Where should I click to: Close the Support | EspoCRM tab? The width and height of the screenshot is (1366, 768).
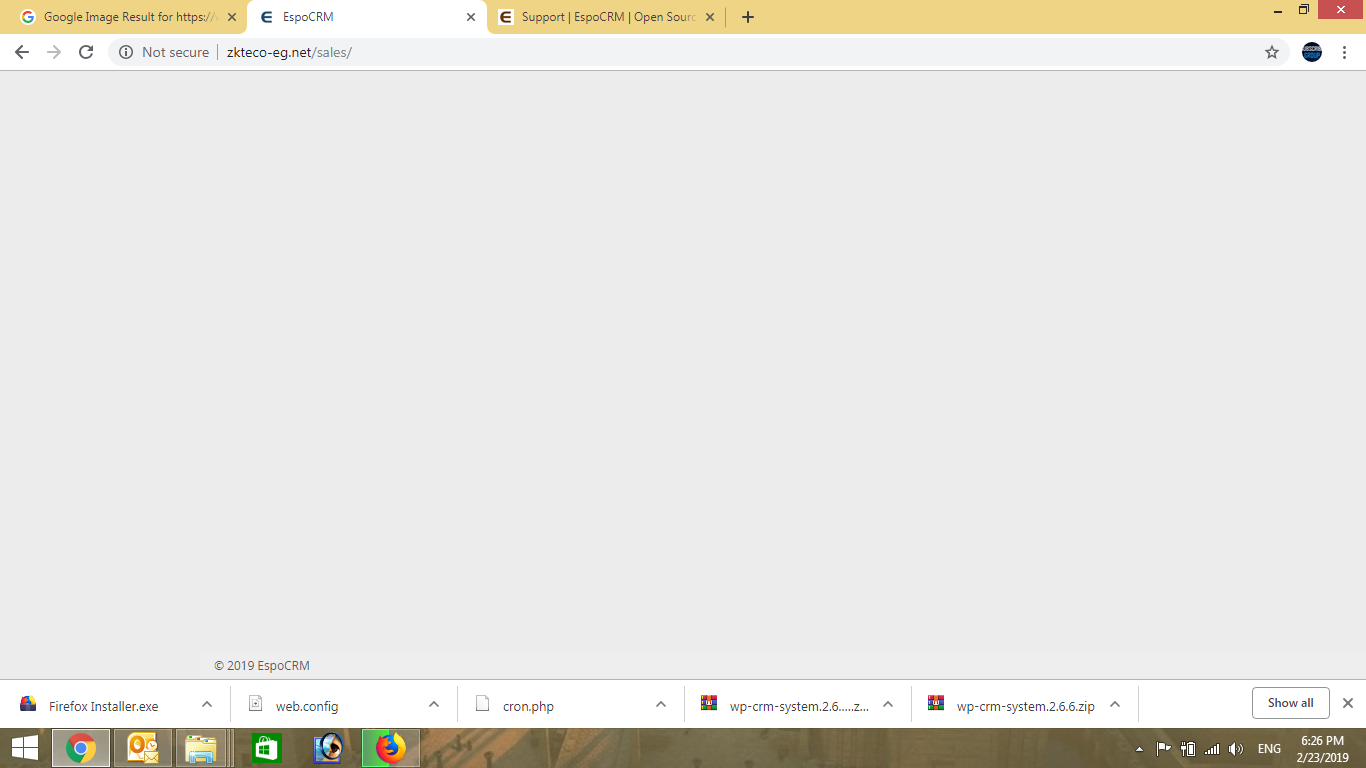pyautogui.click(x=710, y=17)
